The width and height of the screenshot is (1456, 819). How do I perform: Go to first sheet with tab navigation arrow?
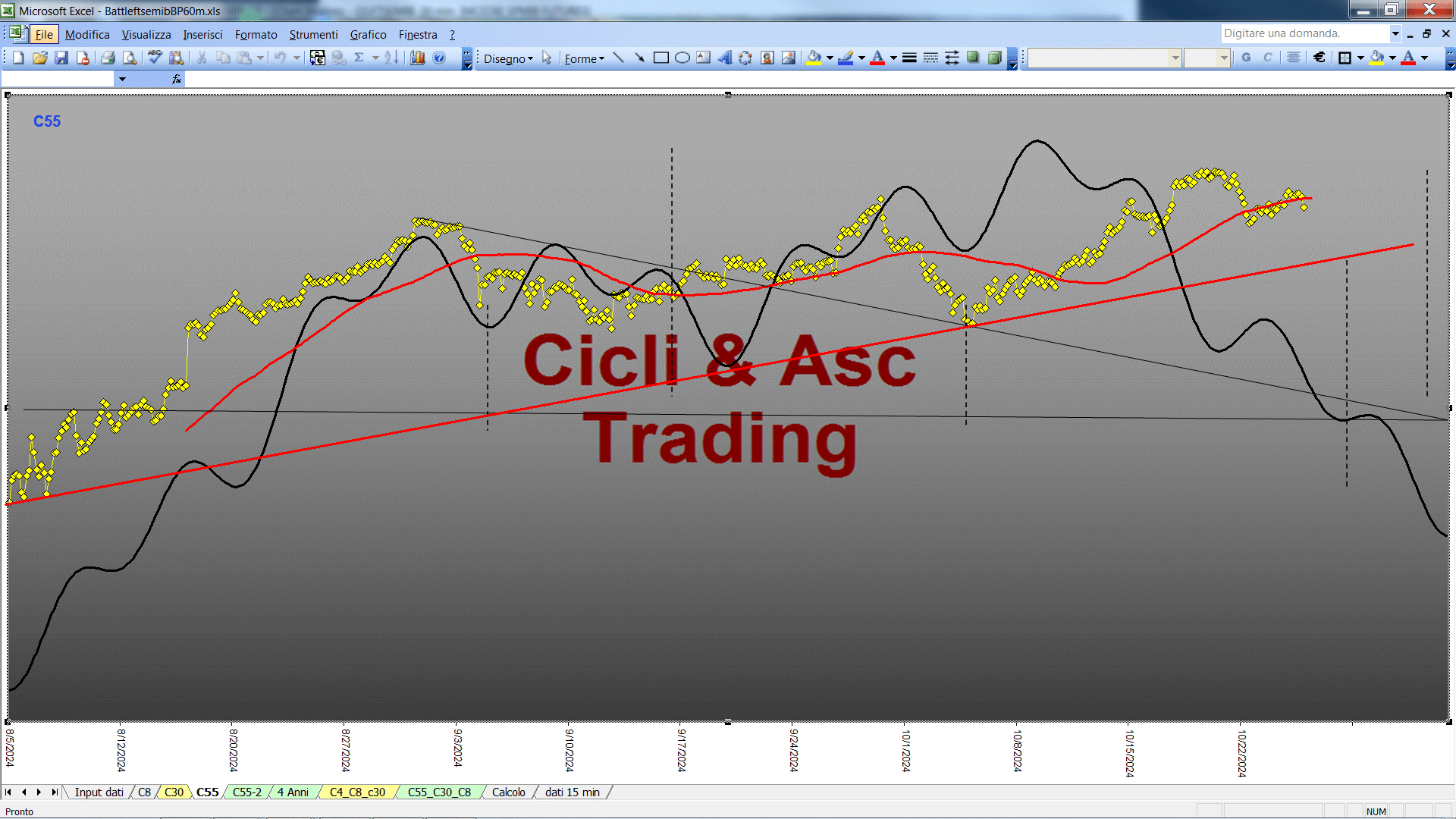coord(8,792)
